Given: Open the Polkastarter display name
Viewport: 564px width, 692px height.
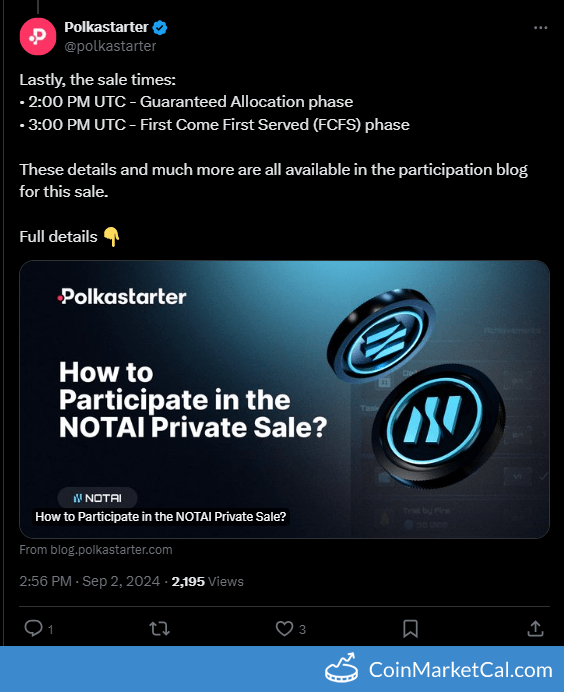Looking at the screenshot, I should (106, 27).
